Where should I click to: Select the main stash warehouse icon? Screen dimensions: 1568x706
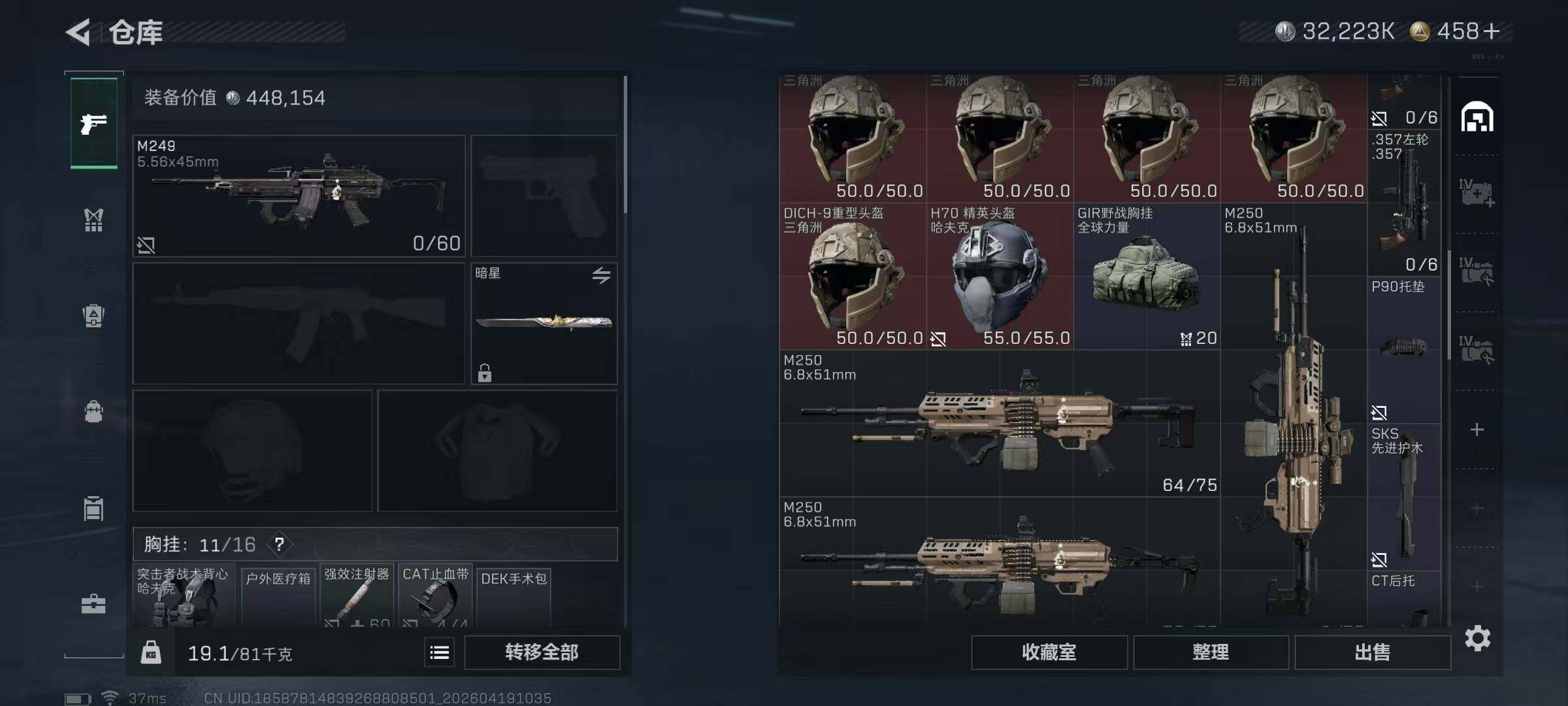pos(1477,117)
